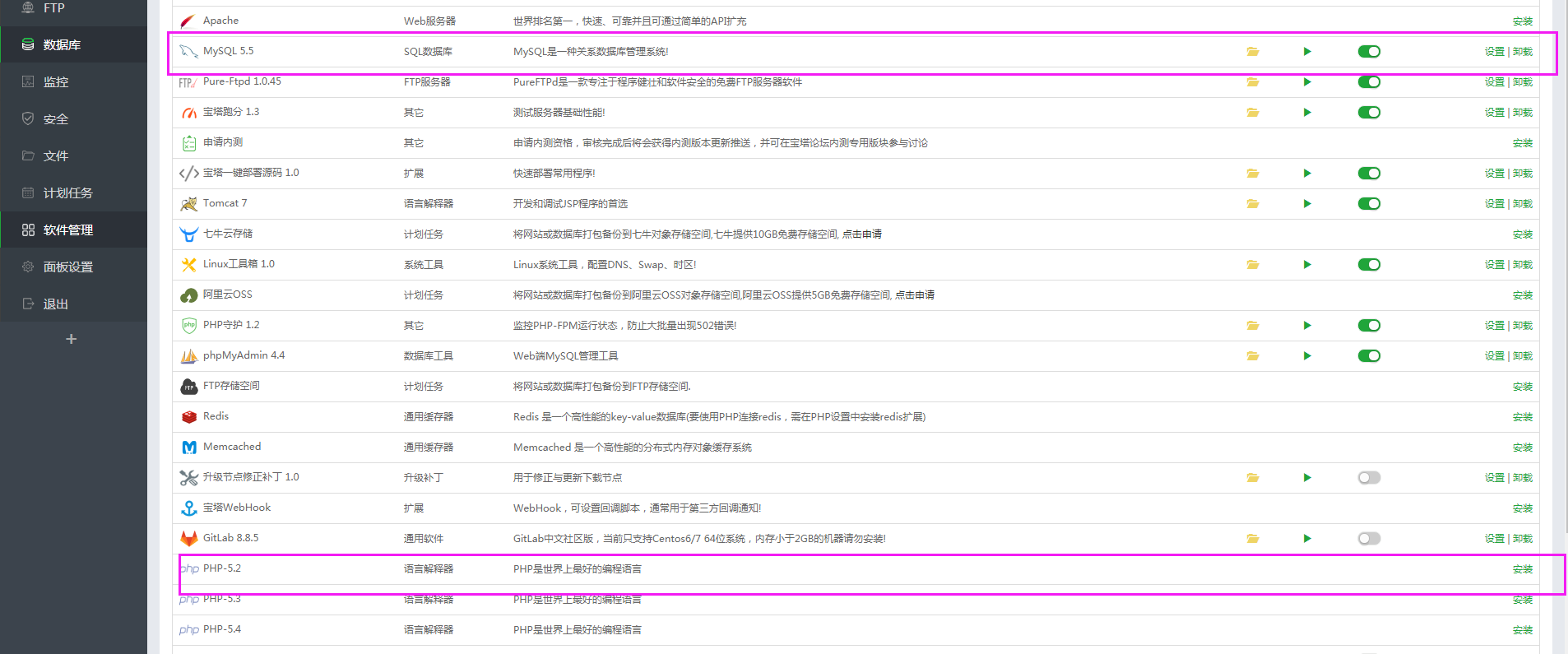
Task: Click the Tomcat cat icon
Action: [x=188, y=204]
